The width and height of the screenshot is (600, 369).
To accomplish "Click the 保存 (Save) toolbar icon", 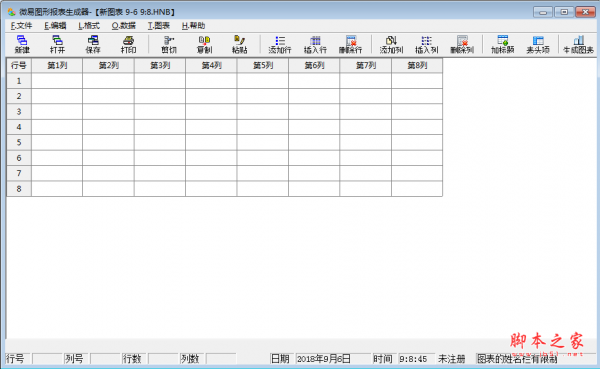I will [93, 44].
